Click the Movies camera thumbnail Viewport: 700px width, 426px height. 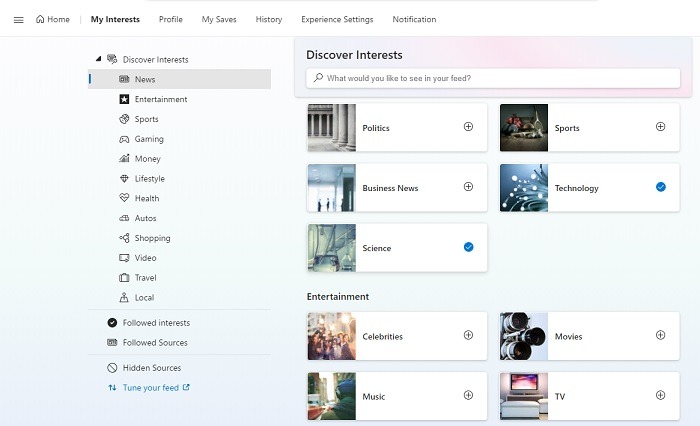(524, 336)
